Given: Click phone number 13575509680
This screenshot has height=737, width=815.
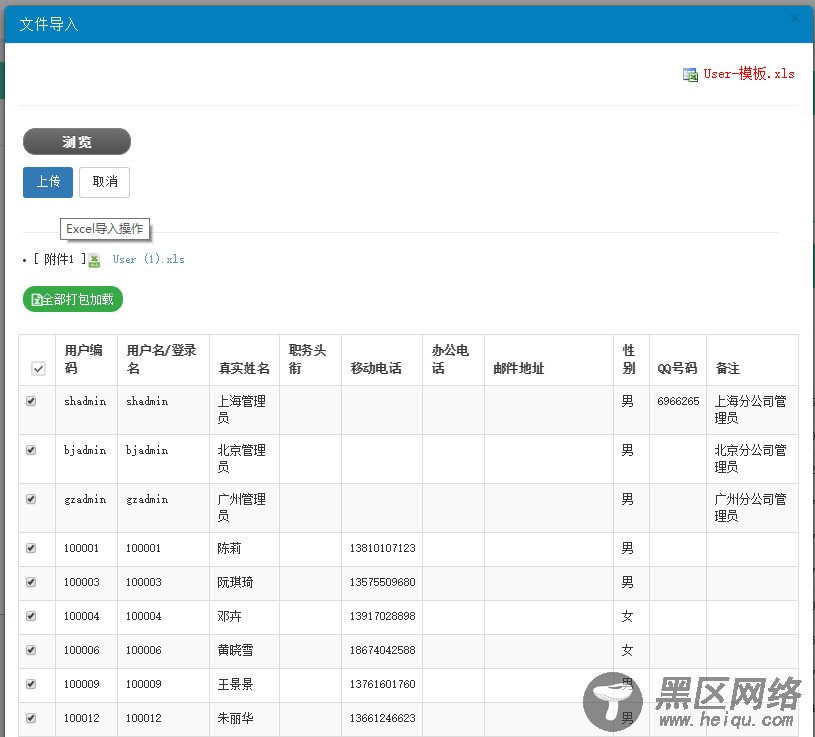Looking at the screenshot, I should coord(383,582).
